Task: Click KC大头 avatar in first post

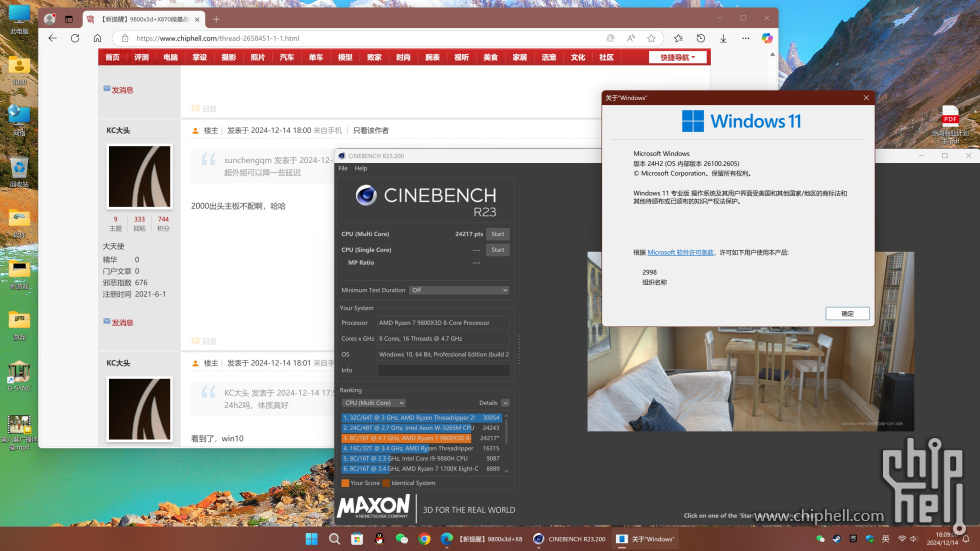Action: (139, 177)
